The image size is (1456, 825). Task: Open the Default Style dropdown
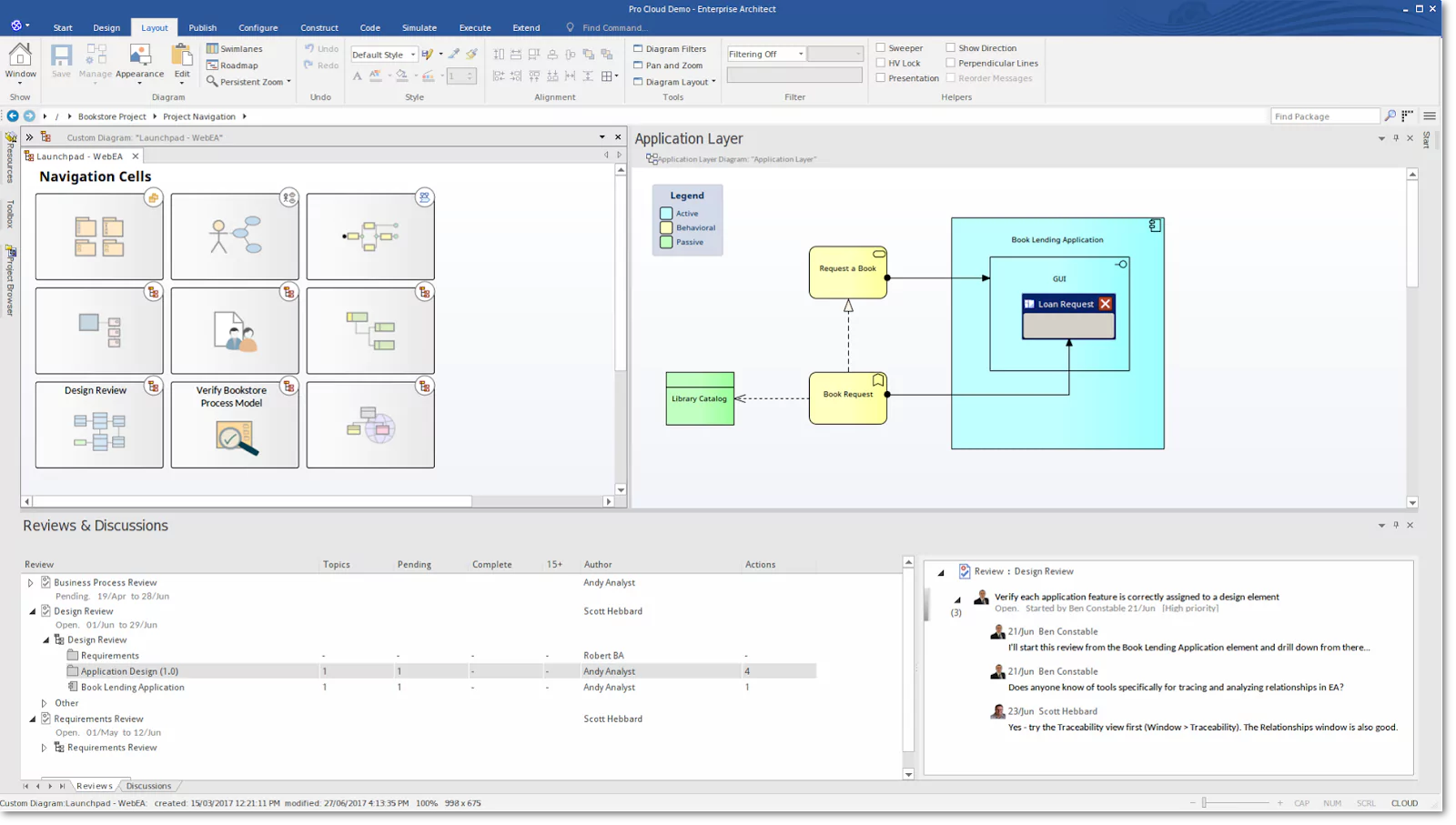(412, 55)
